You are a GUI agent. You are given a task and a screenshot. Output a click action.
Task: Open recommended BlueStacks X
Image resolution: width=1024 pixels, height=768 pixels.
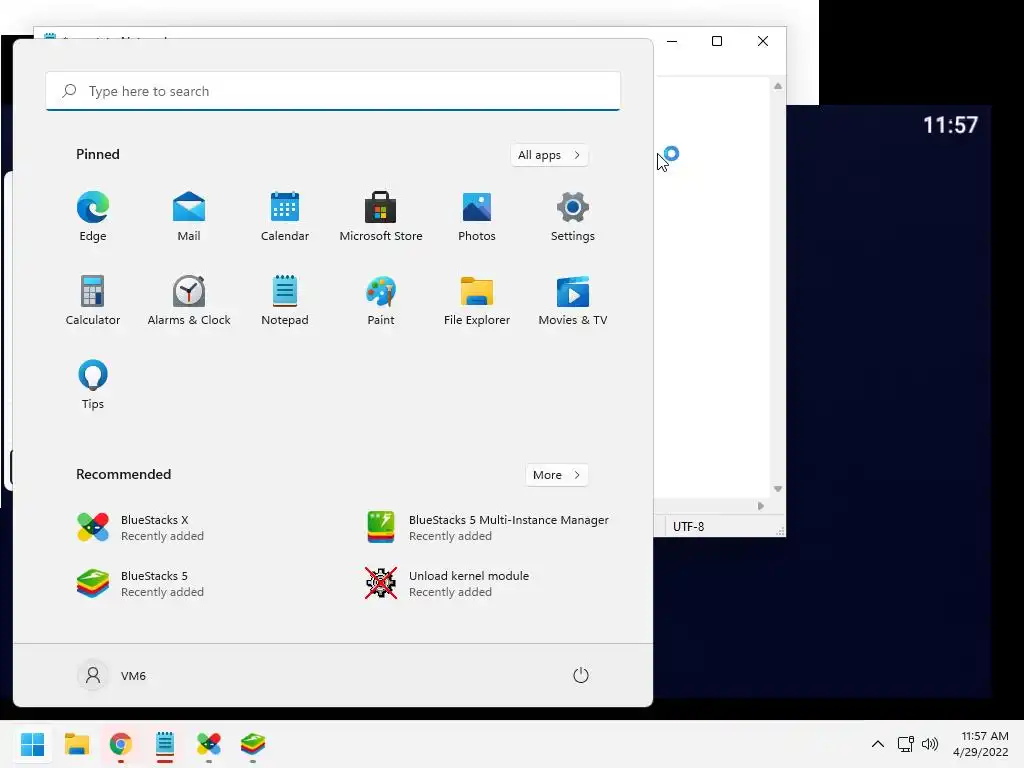click(x=140, y=528)
